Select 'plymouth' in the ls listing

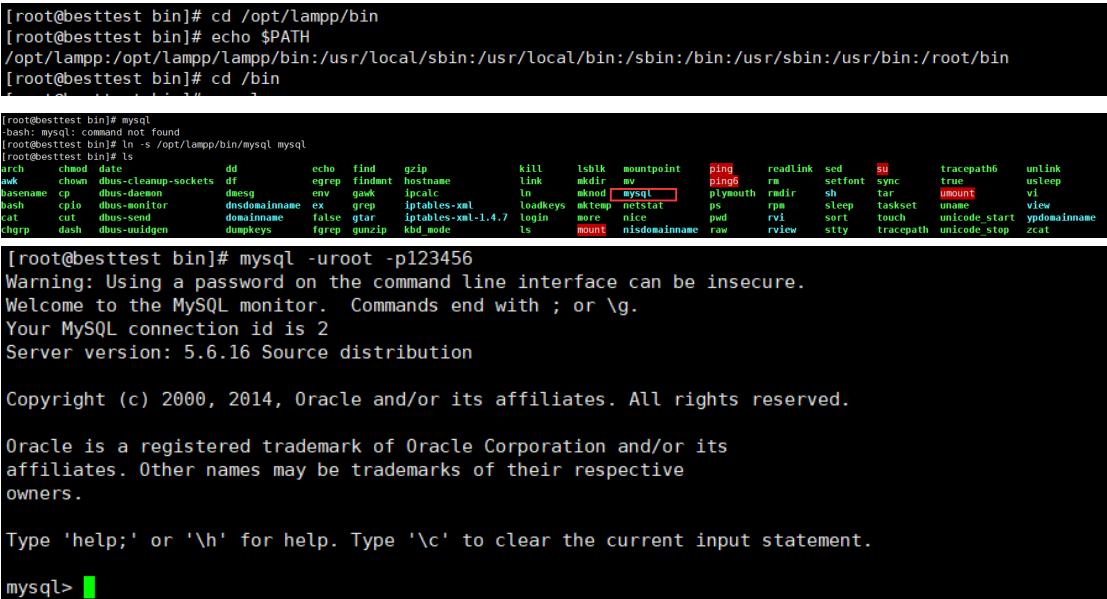pyautogui.click(x=732, y=193)
